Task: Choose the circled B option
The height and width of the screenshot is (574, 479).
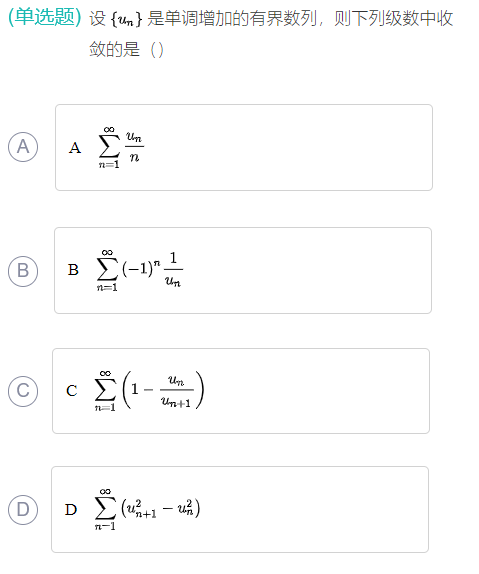Action: (23, 271)
